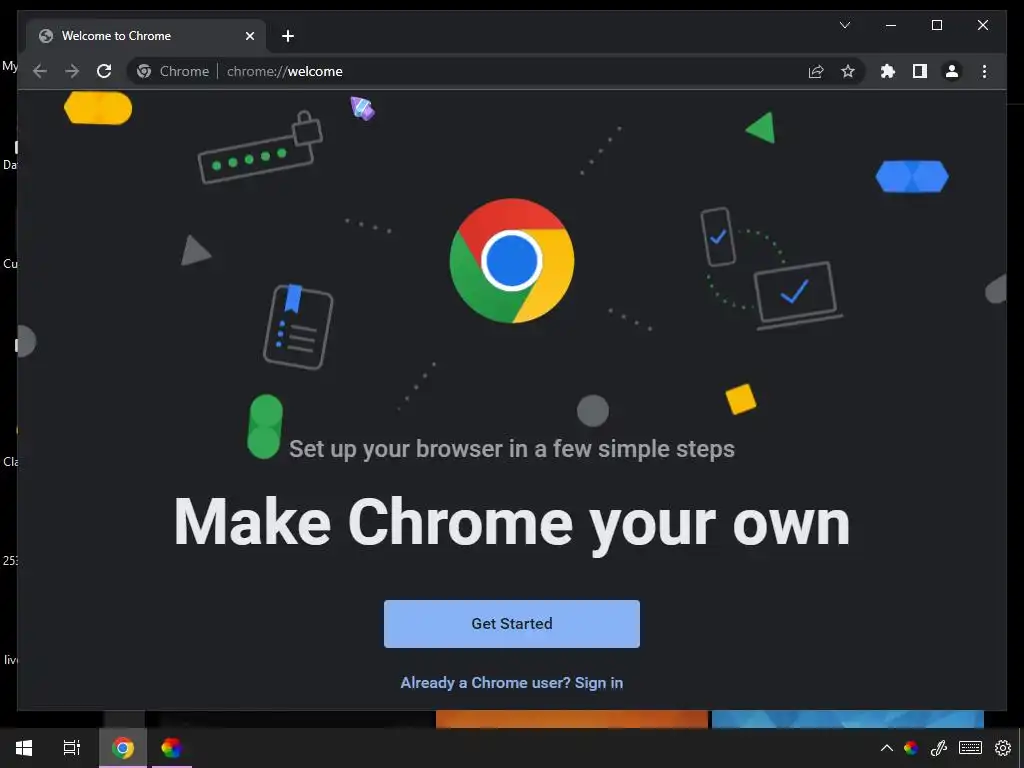Bookmark this tab with the star
This screenshot has width=1024, height=768.
click(x=848, y=71)
